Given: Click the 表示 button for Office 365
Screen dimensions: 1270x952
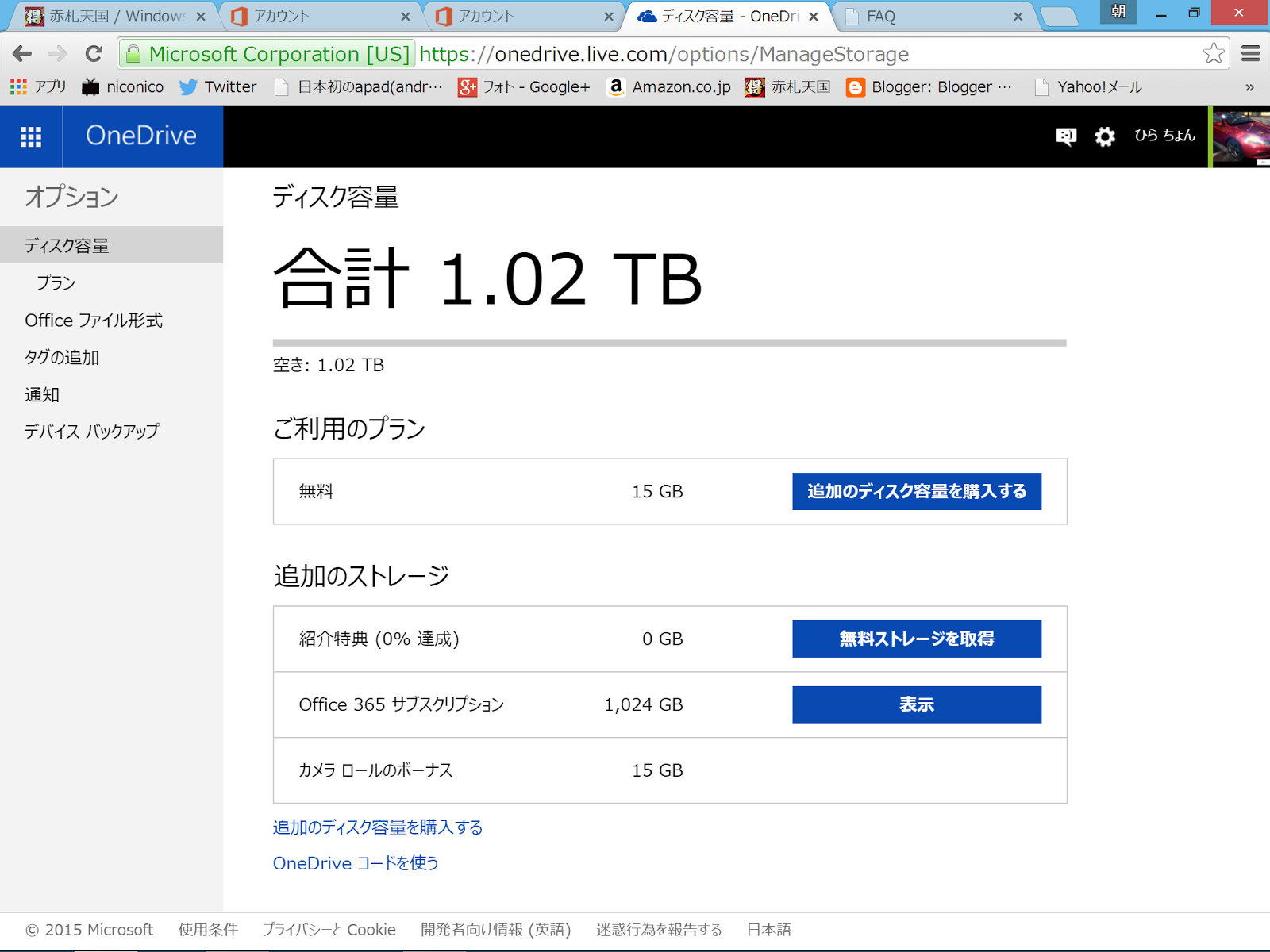Looking at the screenshot, I should 917,704.
